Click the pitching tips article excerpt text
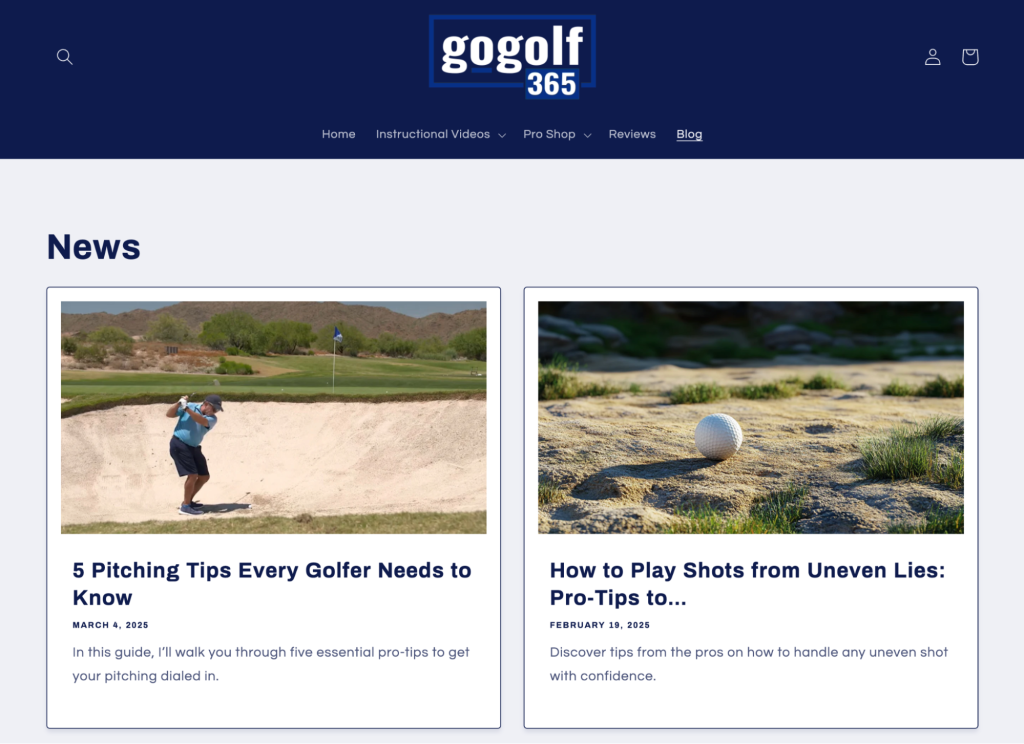The image size is (1024, 744). click(x=271, y=664)
